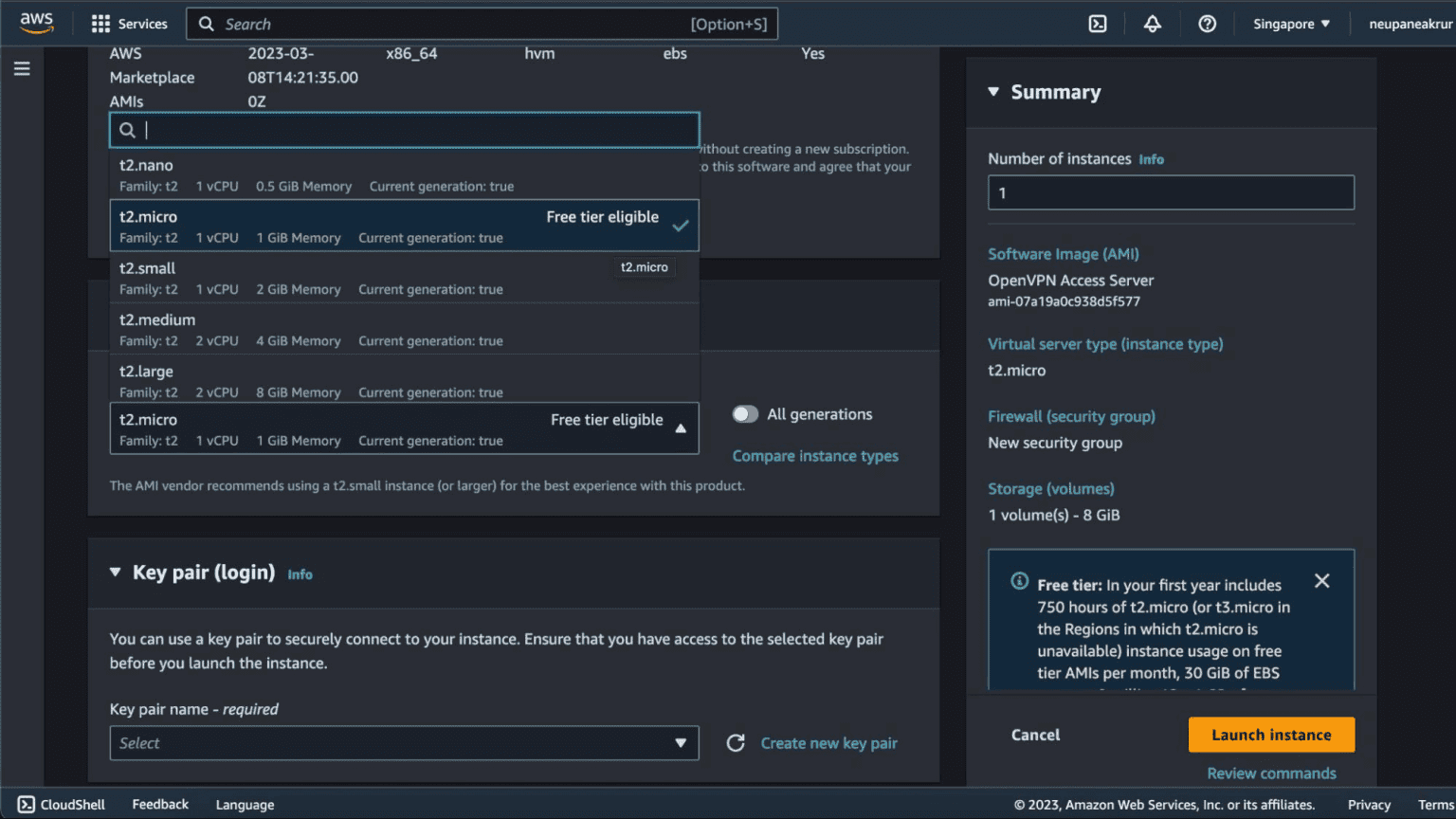
Task: Click the Launch instance button
Action: 1270,735
